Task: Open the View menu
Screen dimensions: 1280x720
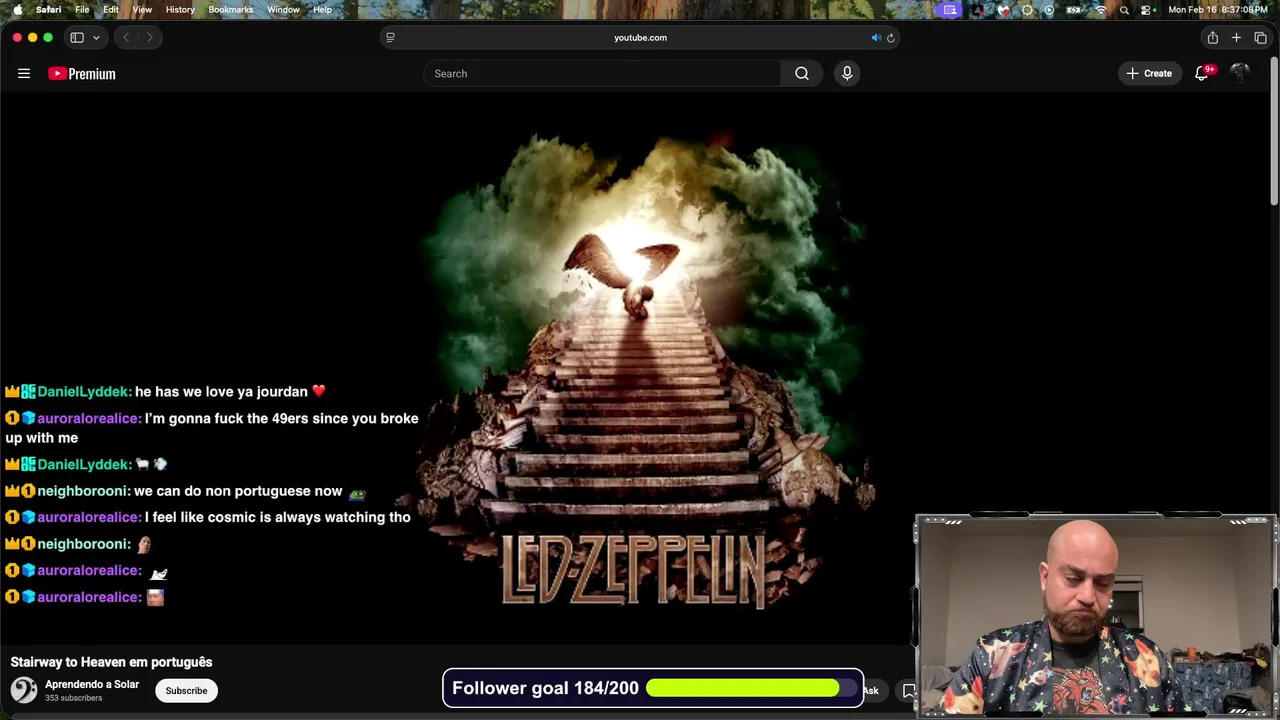Action: tap(142, 9)
